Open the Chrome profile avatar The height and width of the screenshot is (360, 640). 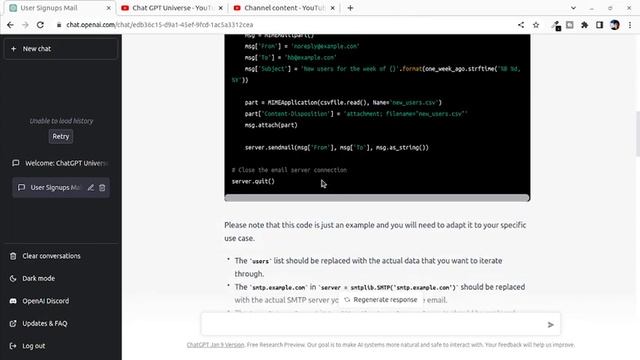pyautogui.click(x=614, y=25)
